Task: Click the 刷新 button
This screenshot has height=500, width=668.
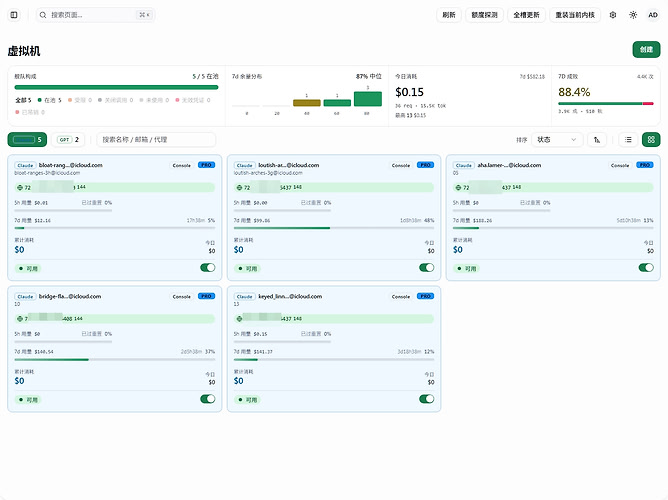Action: click(x=449, y=15)
